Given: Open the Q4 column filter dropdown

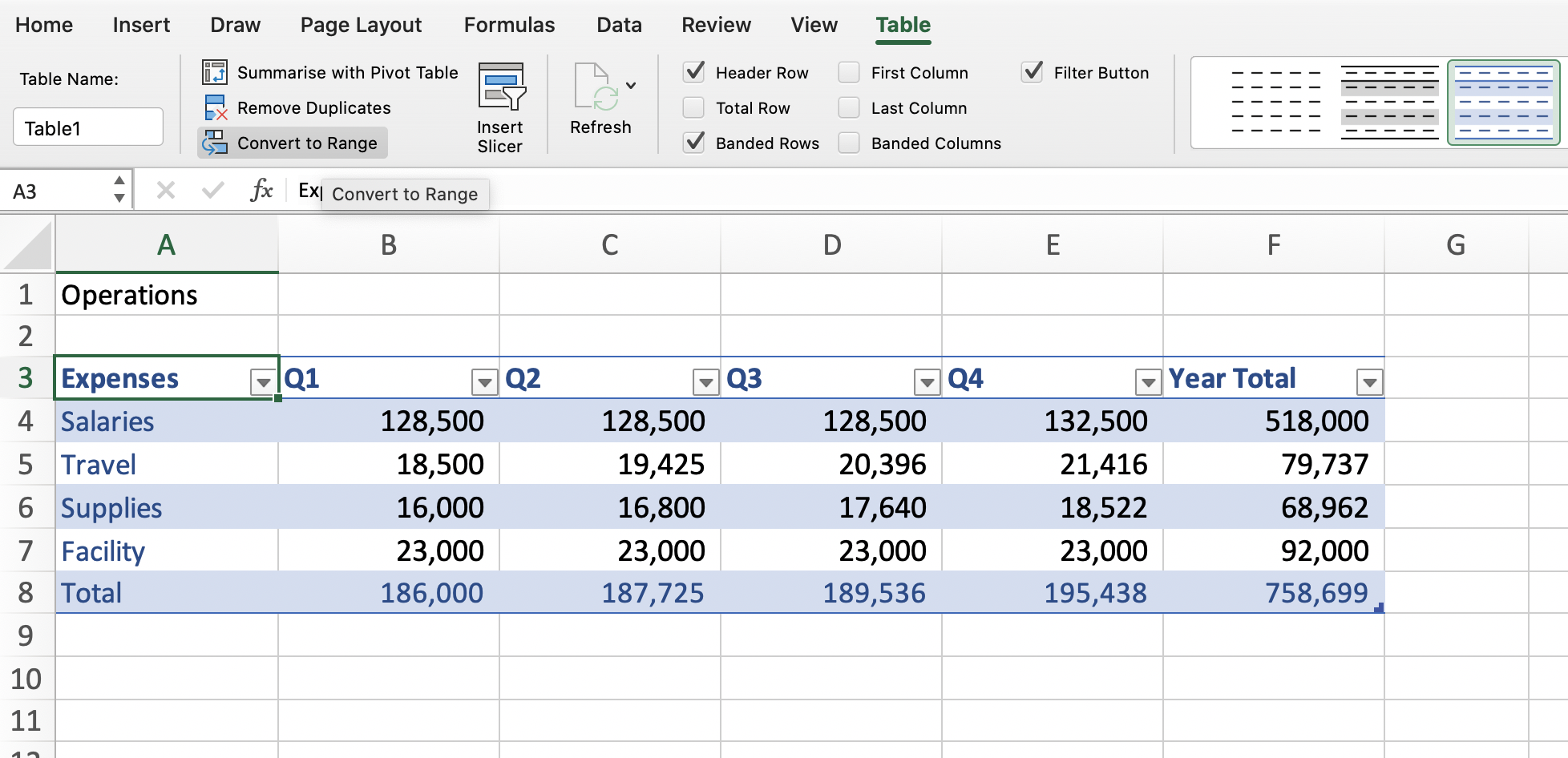Looking at the screenshot, I should click(x=1148, y=383).
